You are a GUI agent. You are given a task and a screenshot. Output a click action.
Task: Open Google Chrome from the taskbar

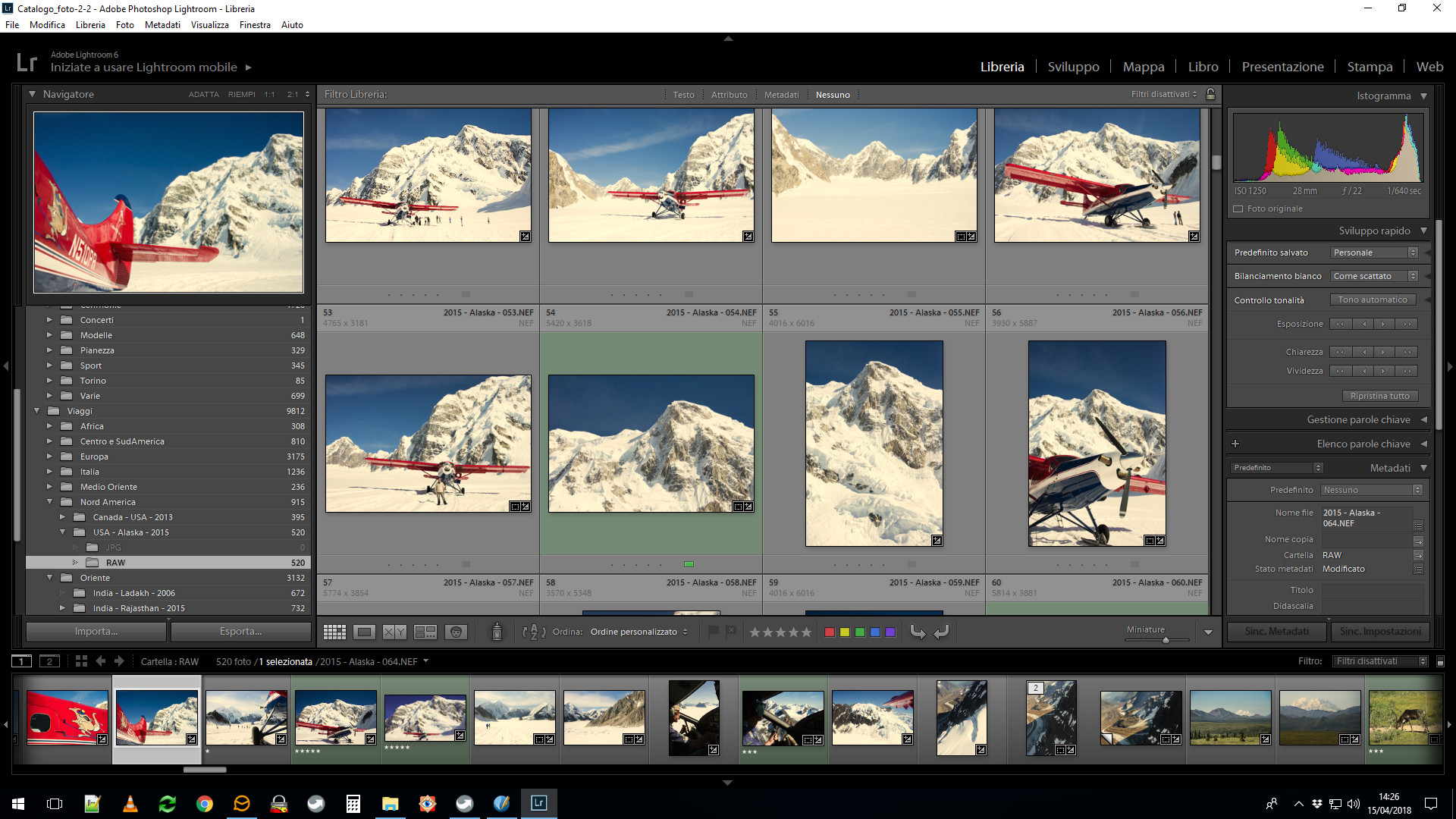[204, 804]
